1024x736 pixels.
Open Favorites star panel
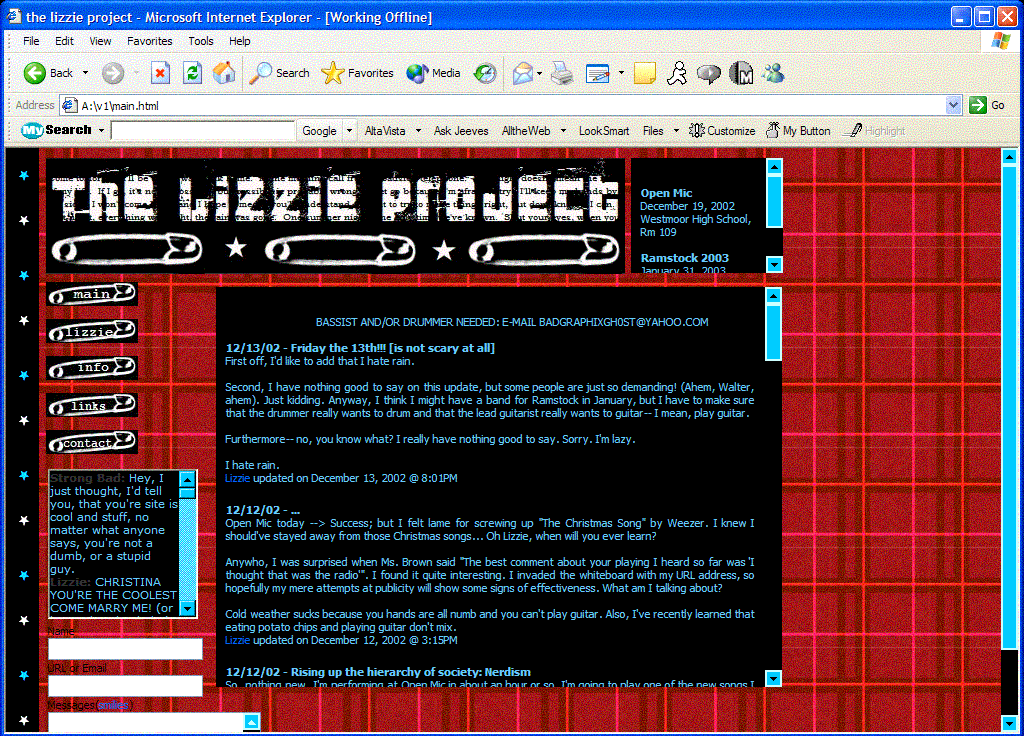357,73
